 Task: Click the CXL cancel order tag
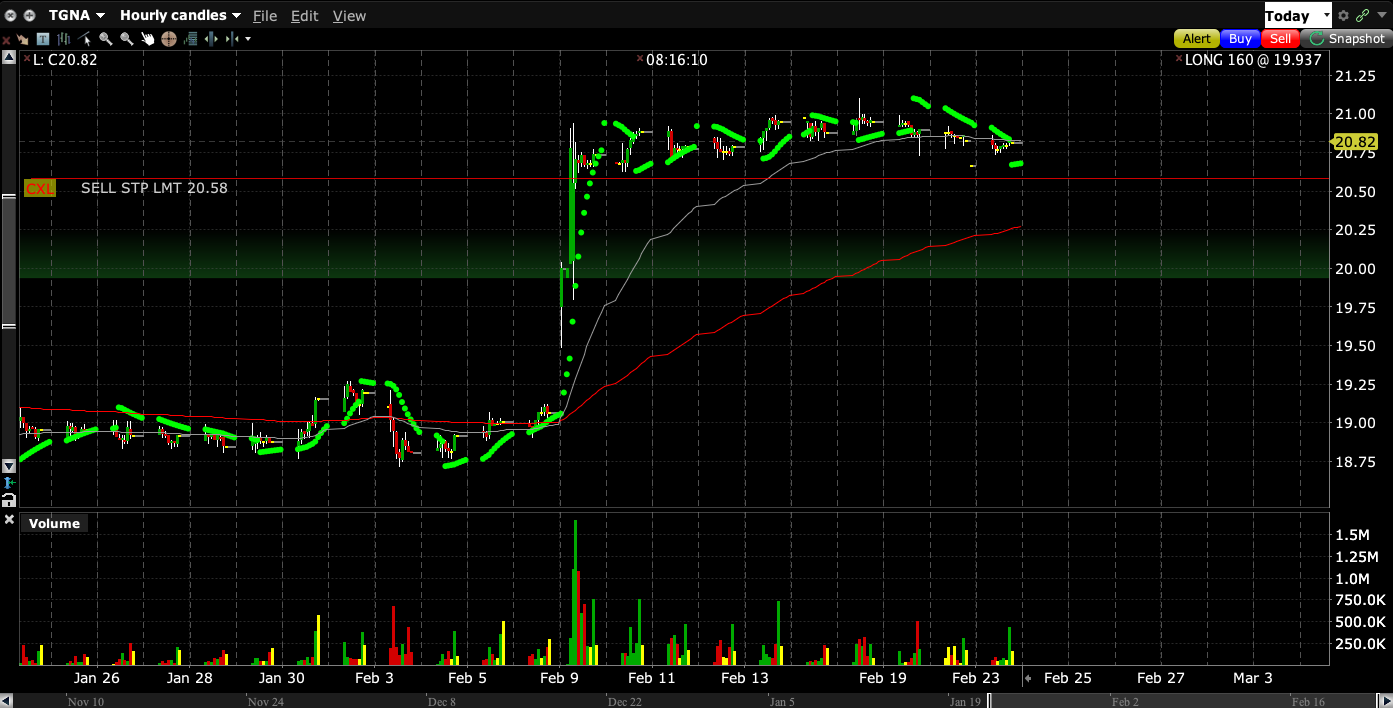point(40,188)
